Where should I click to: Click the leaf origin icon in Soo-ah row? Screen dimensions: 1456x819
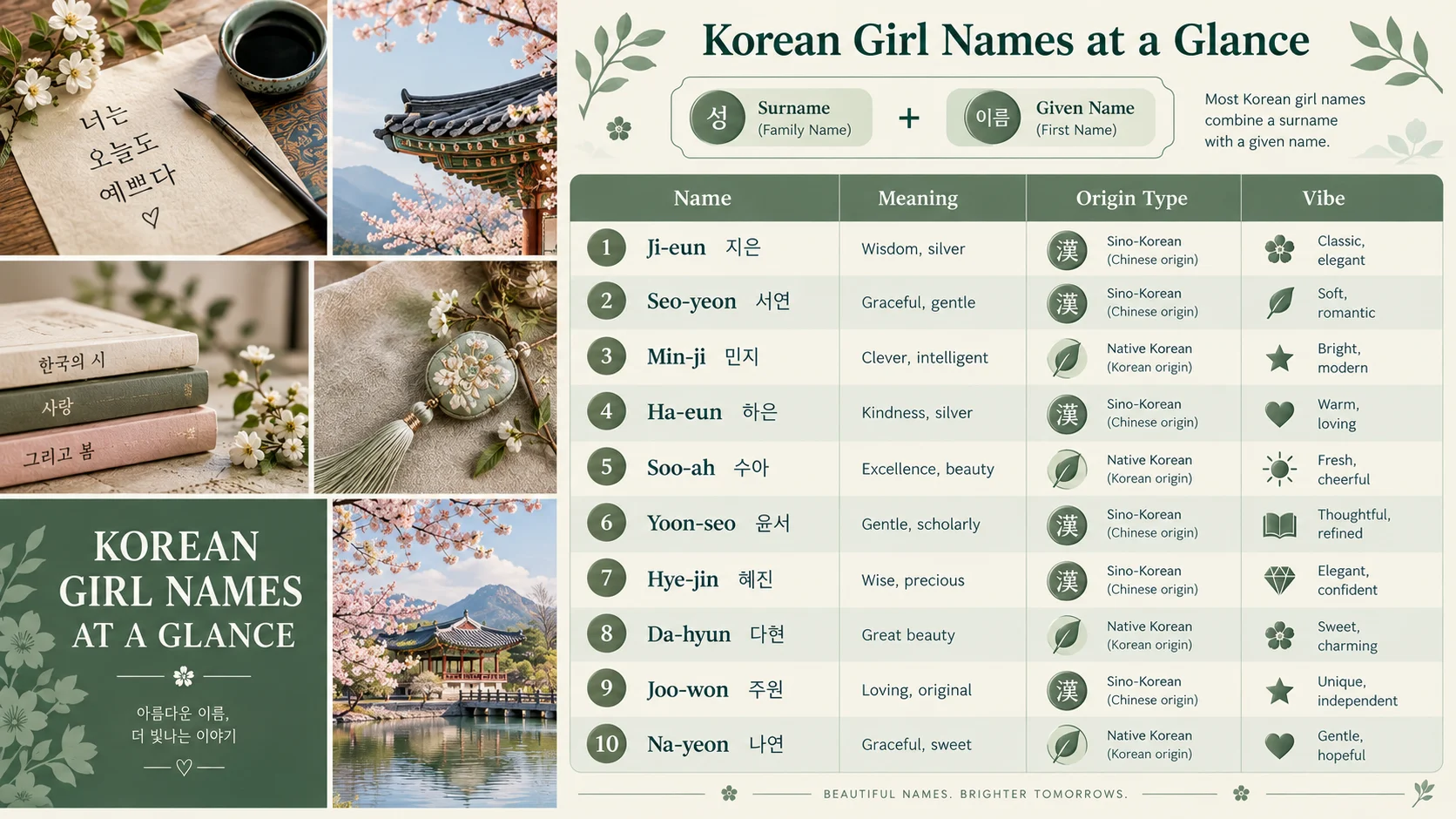[1067, 469]
